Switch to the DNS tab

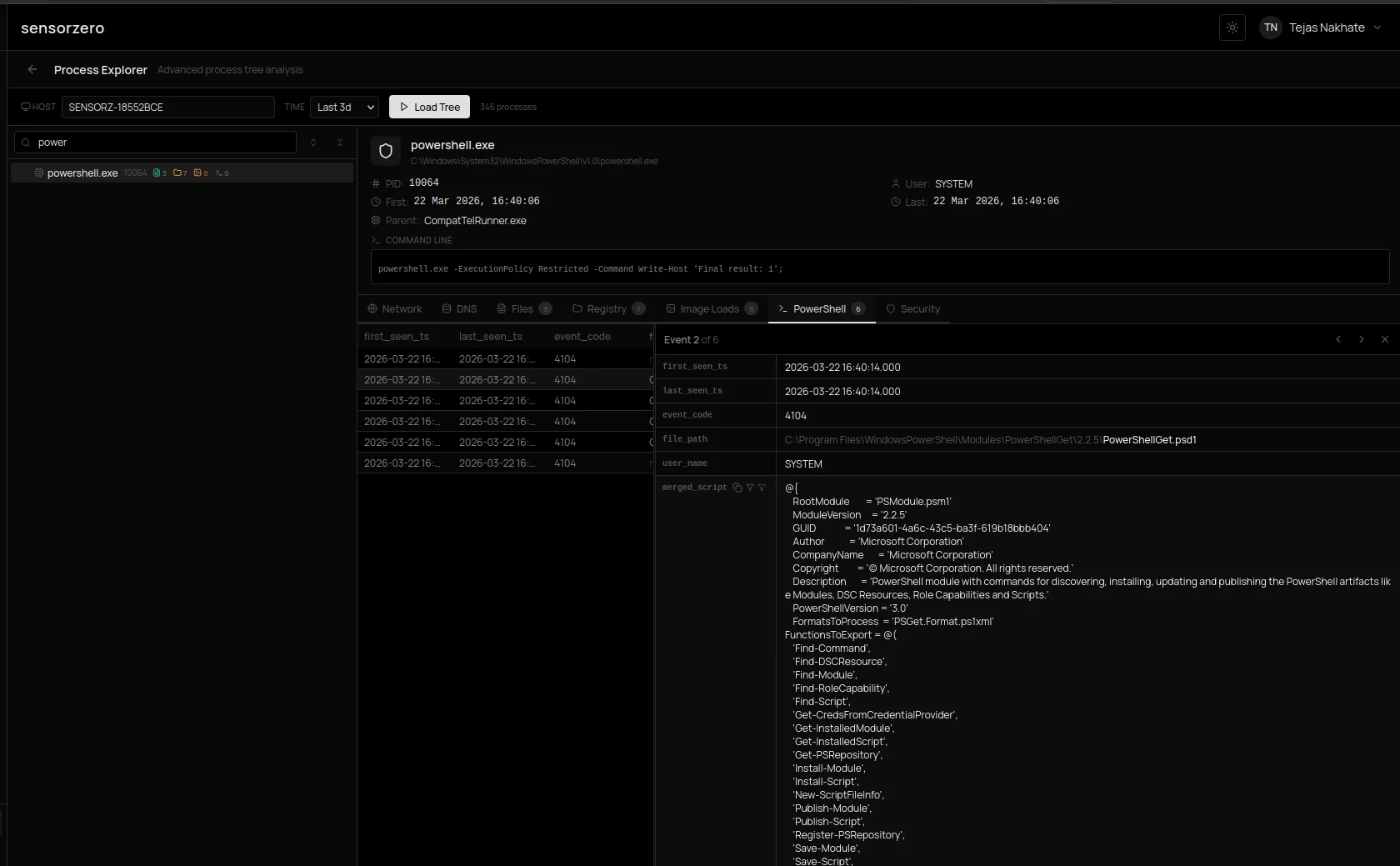[x=460, y=308]
